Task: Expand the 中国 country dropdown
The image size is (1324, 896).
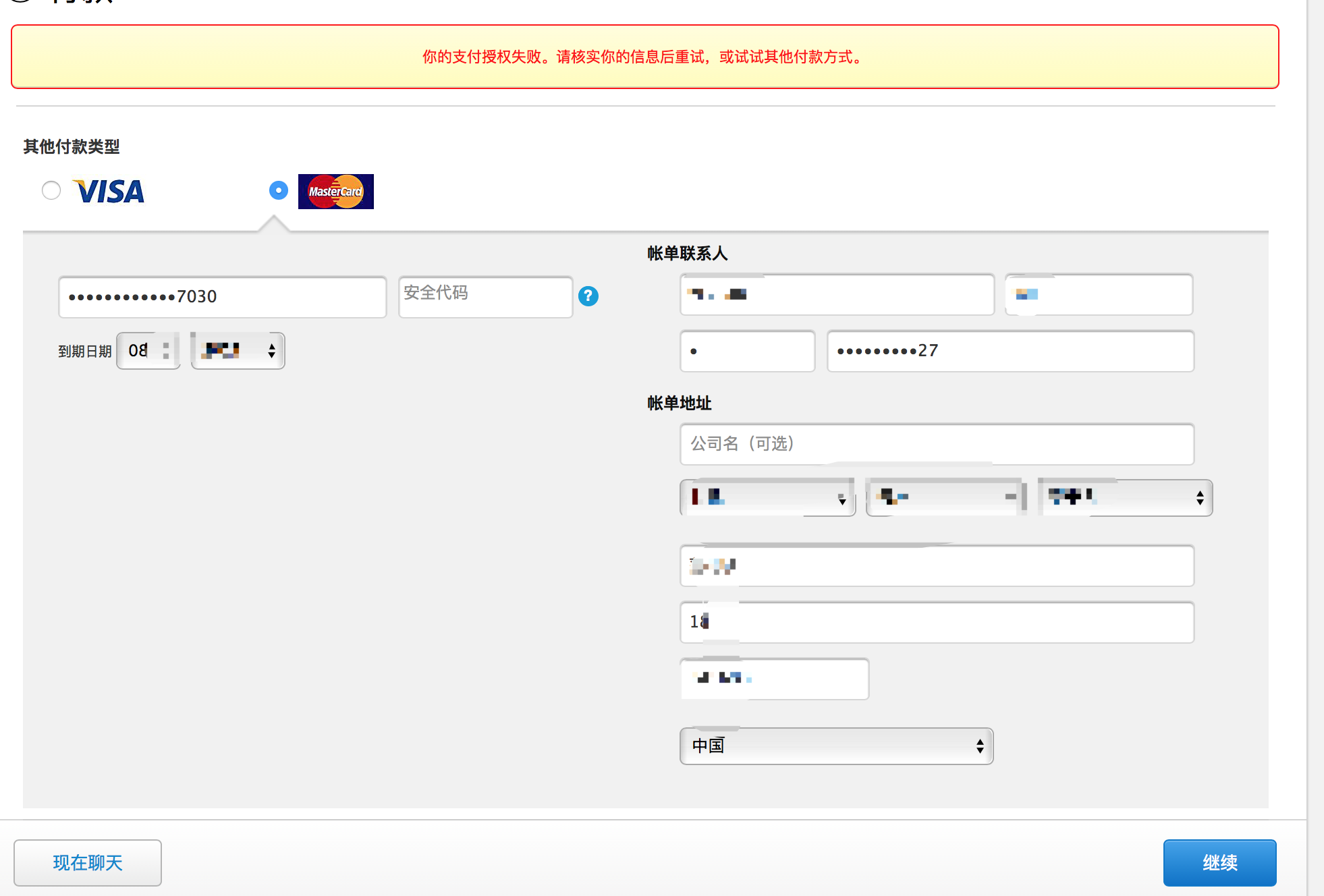Action: [x=834, y=745]
